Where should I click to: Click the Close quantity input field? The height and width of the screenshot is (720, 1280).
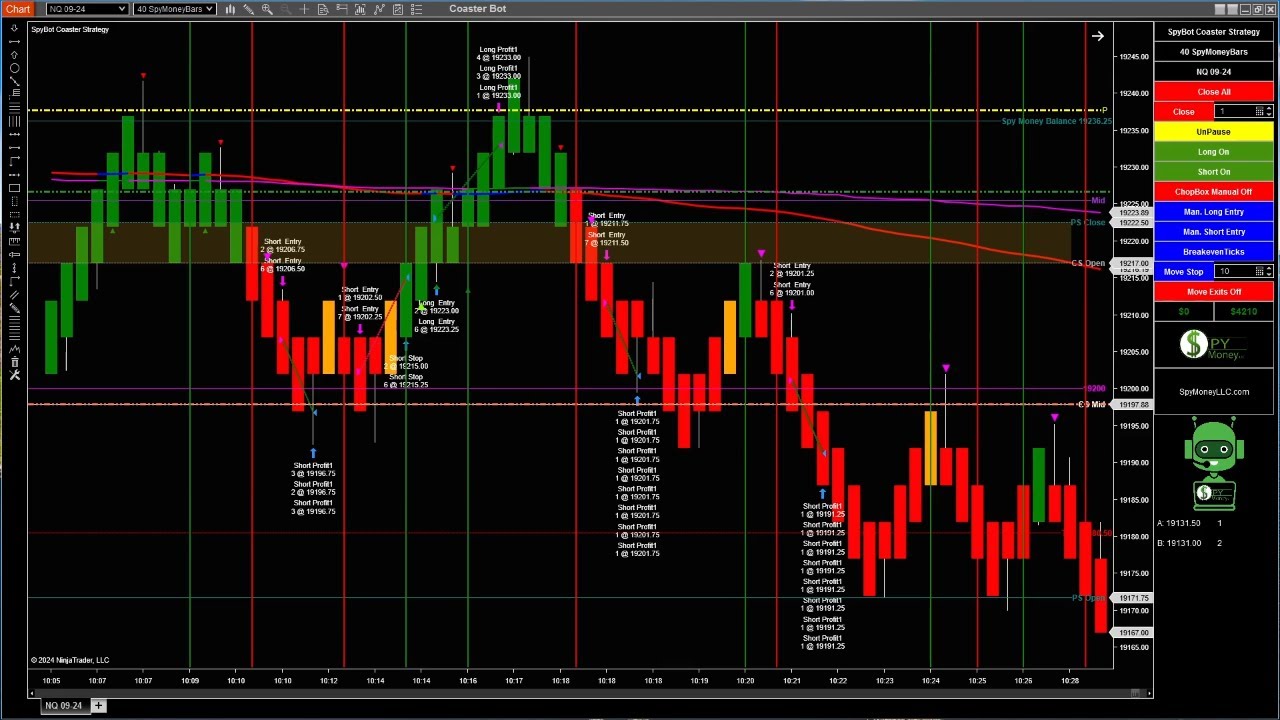pos(1234,111)
